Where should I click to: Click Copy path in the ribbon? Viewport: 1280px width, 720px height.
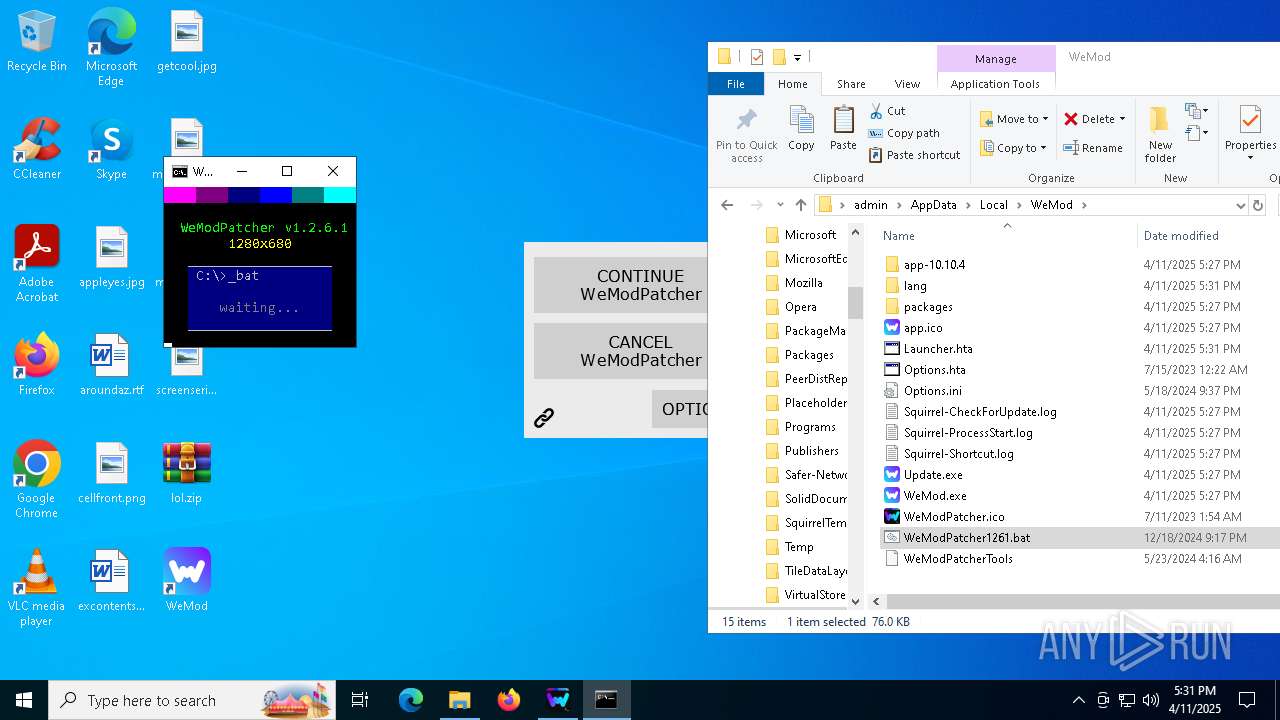pyautogui.click(x=904, y=133)
